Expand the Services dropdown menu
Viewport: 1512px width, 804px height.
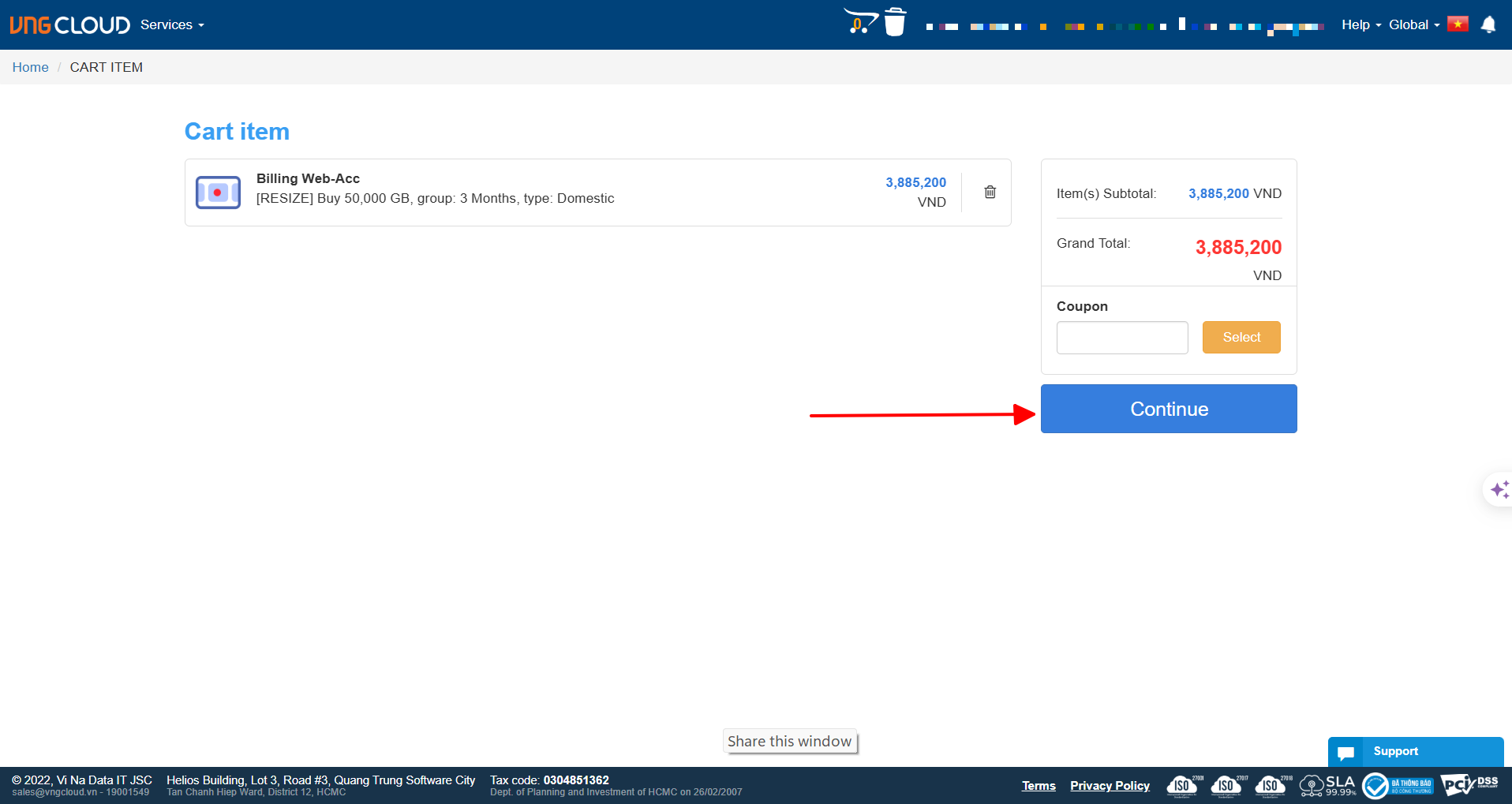[172, 25]
